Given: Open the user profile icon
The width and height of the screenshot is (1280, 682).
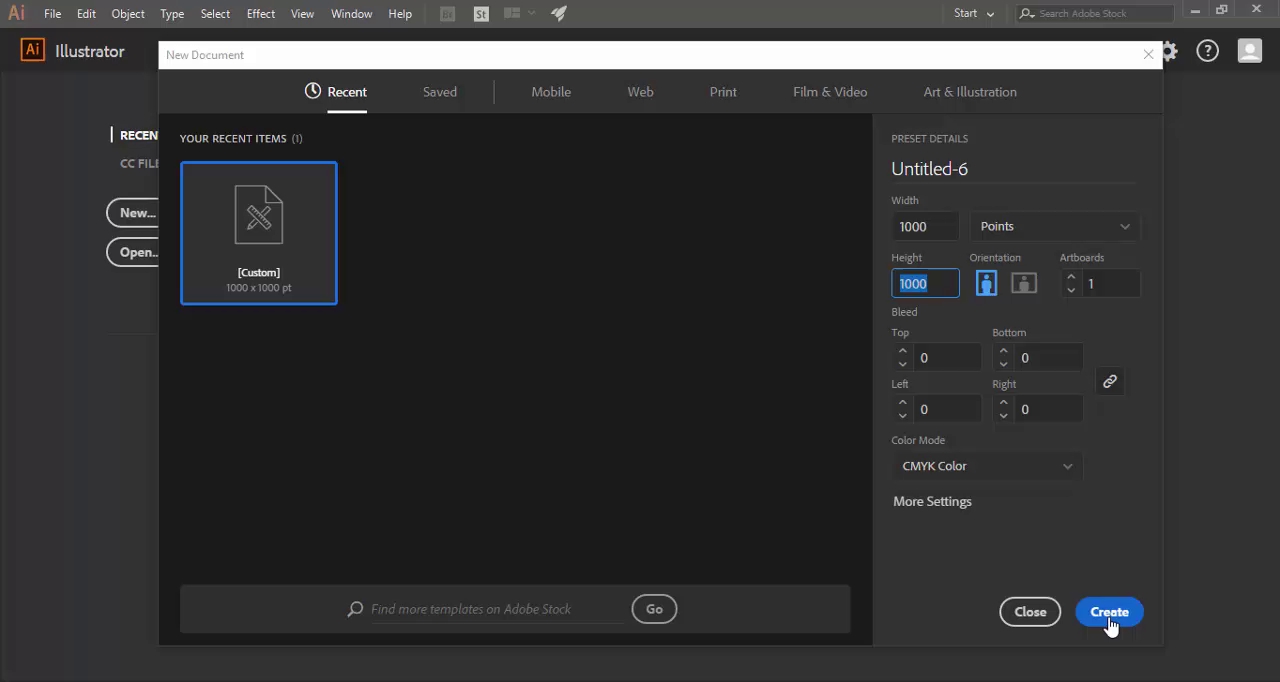Looking at the screenshot, I should click(x=1250, y=51).
